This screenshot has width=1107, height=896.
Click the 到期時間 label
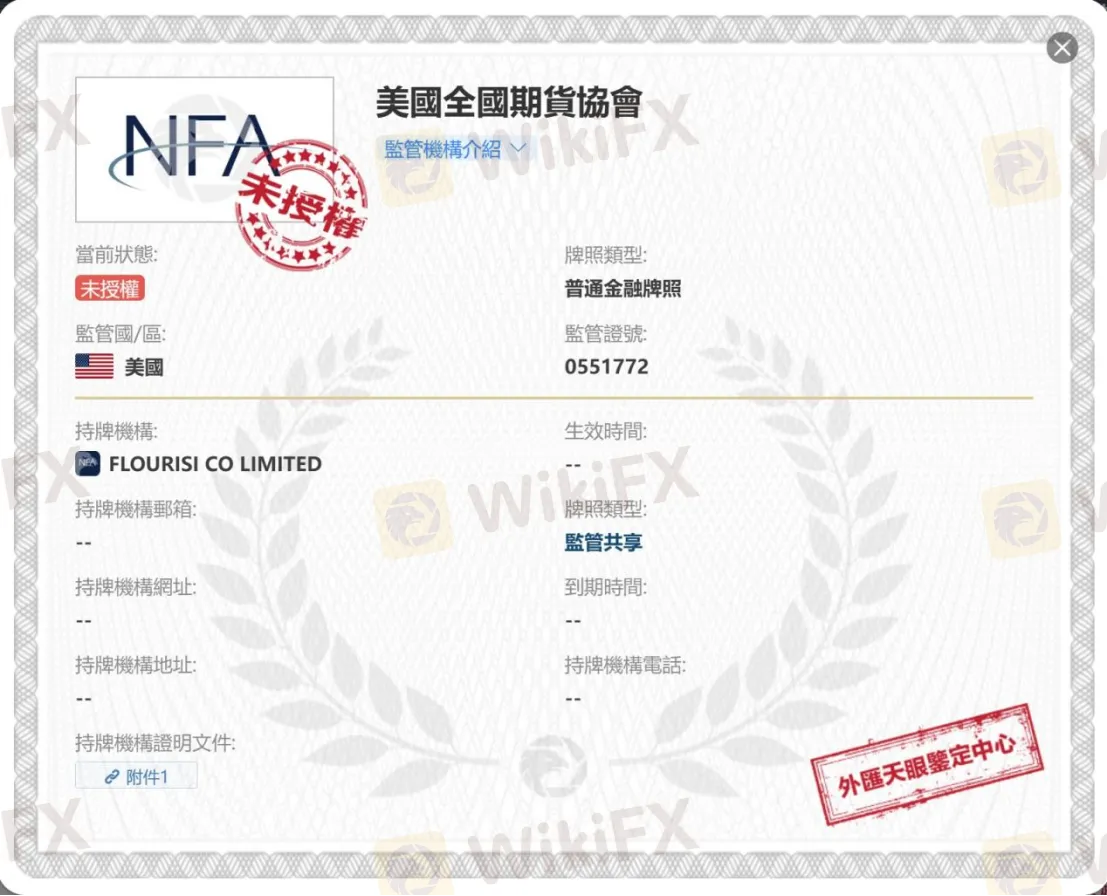[x=606, y=587]
